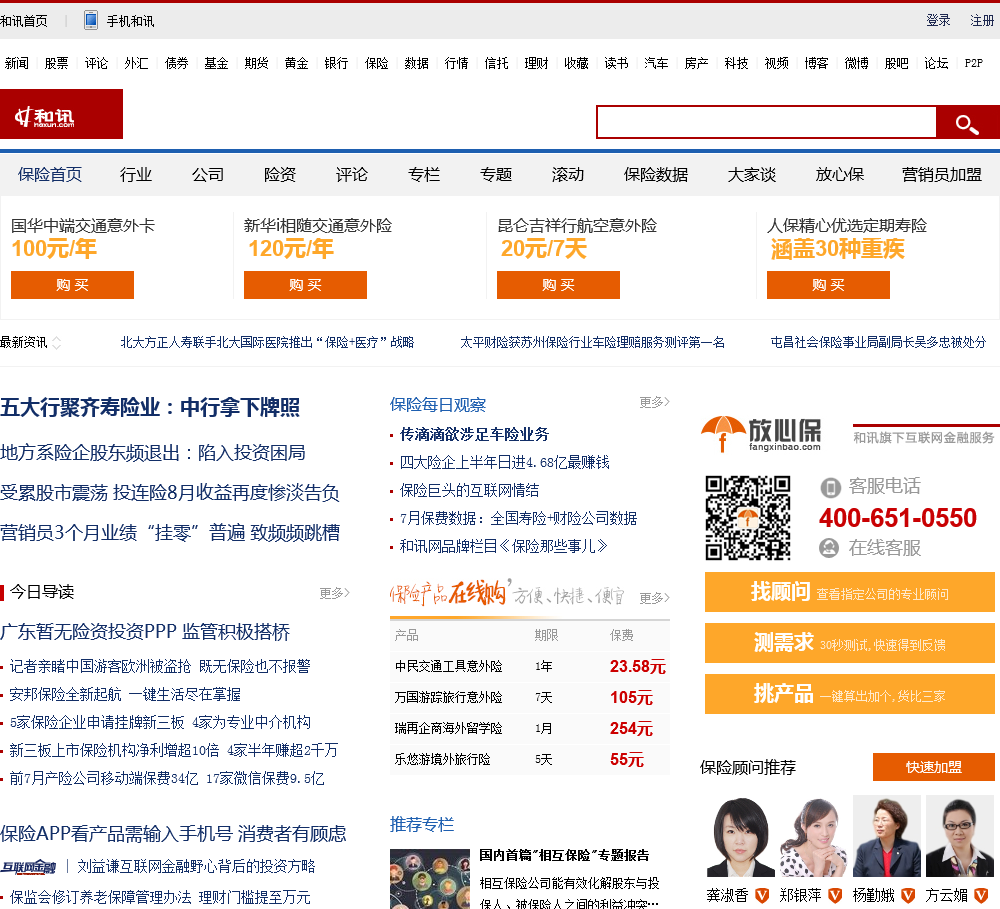The width and height of the screenshot is (1000, 909).
Task: Click the search magnifier icon button
Action: coord(967,122)
